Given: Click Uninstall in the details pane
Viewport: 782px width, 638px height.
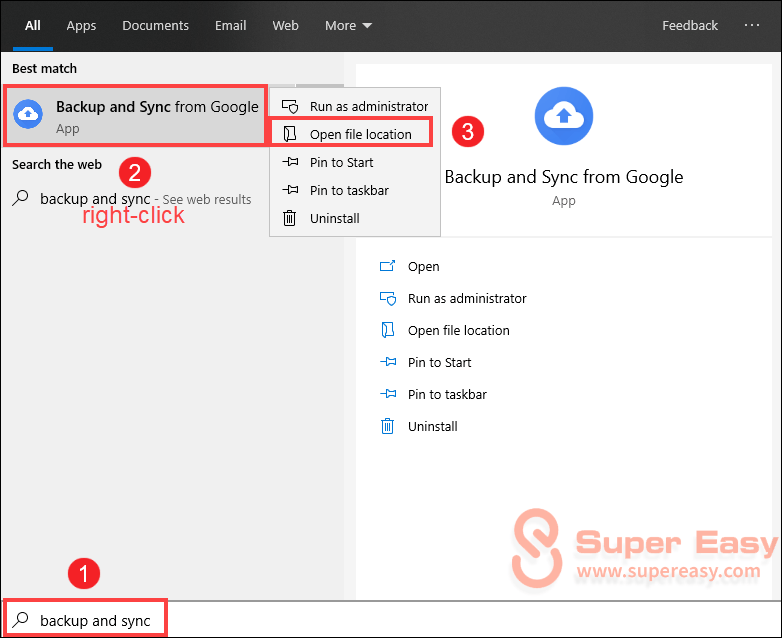Looking at the screenshot, I should 432,426.
